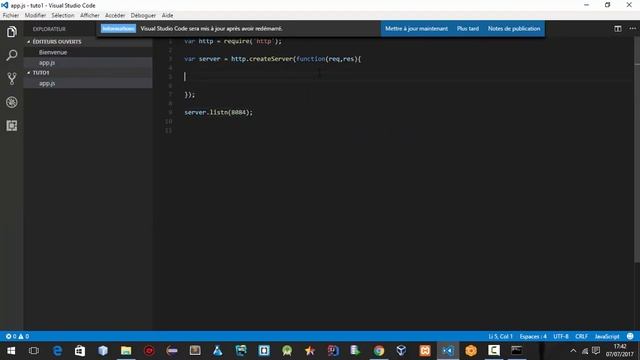Open the action center notifications icon
The height and width of the screenshot is (360, 640).
[596, 351]
